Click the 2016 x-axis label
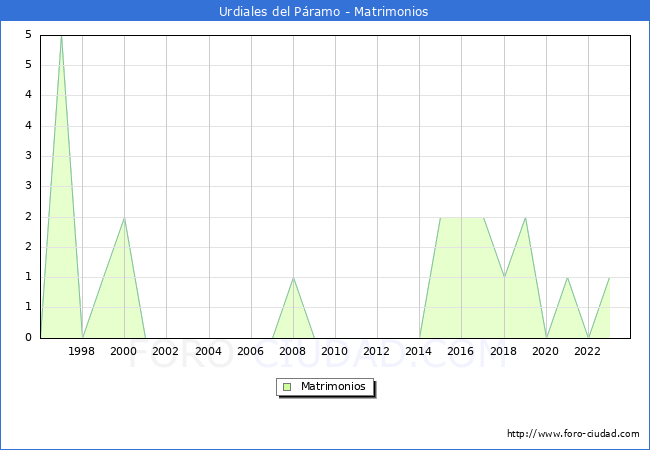The image size is (650, 450). 461,351
